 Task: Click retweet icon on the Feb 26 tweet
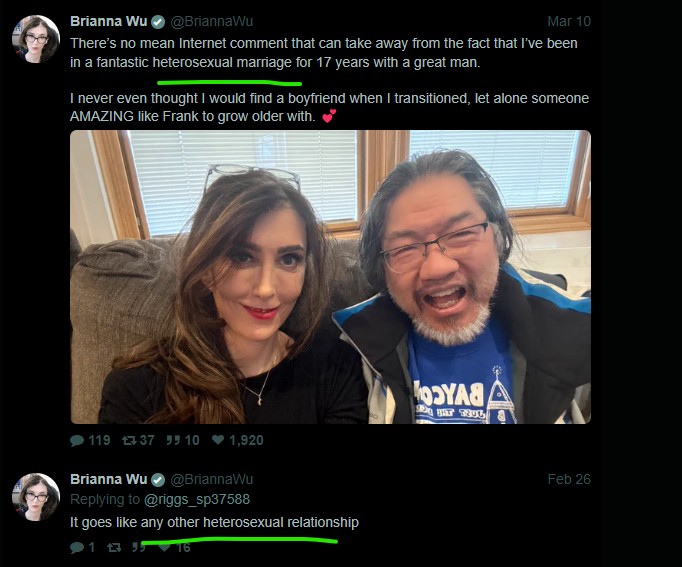(114, 547)
